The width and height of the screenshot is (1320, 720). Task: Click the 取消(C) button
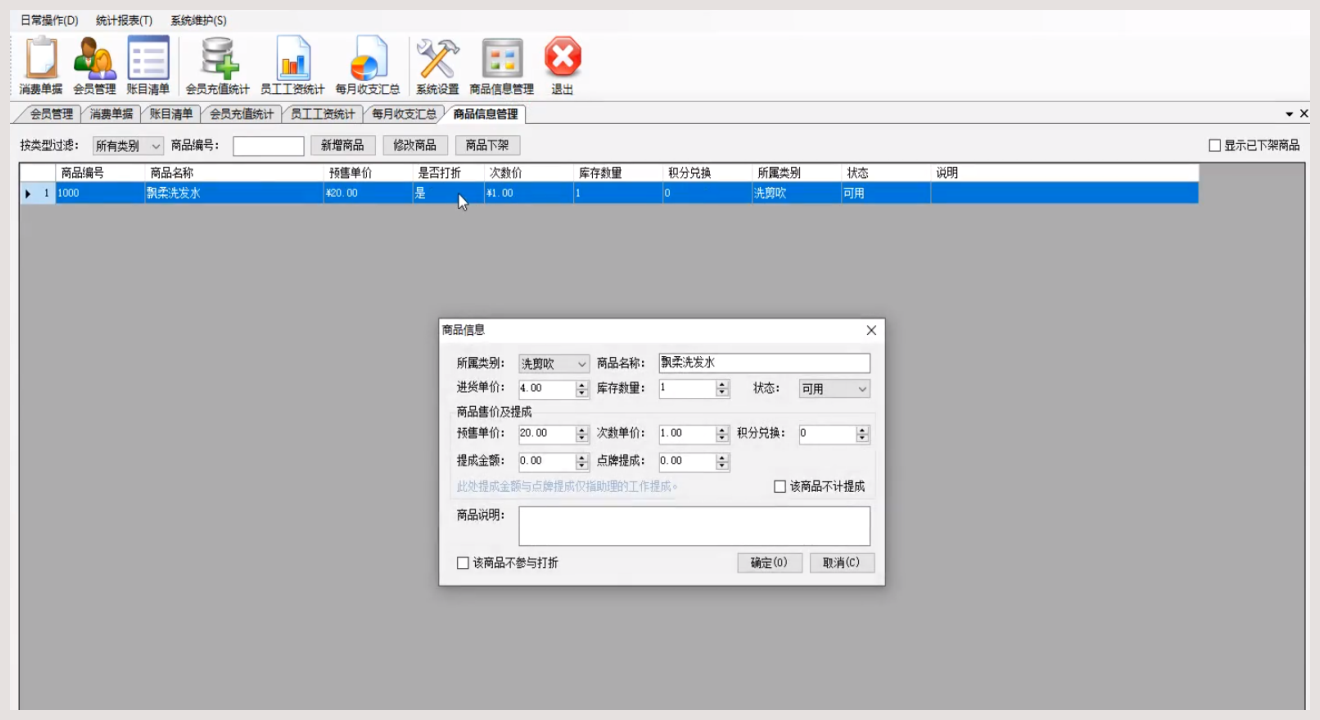(x=842, y=563)
